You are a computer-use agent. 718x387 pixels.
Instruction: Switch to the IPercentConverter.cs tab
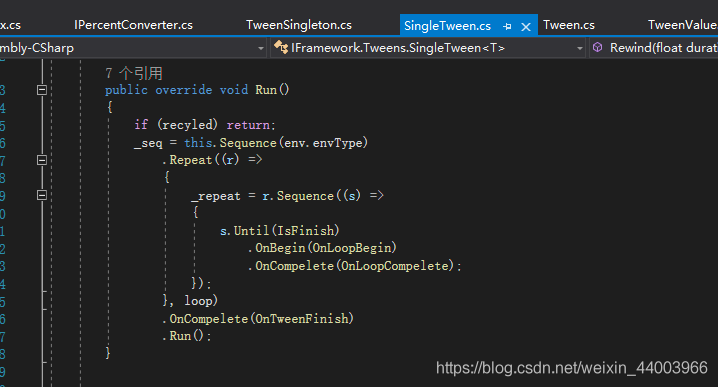[133, 25]
